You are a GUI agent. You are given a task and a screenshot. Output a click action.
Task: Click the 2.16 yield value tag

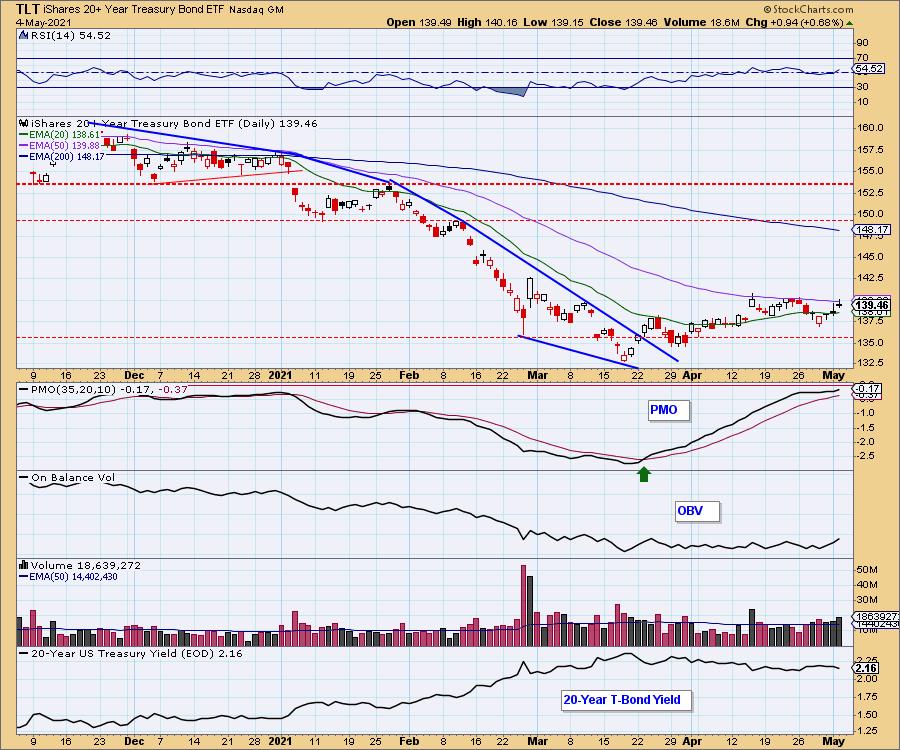click(867, 669)
